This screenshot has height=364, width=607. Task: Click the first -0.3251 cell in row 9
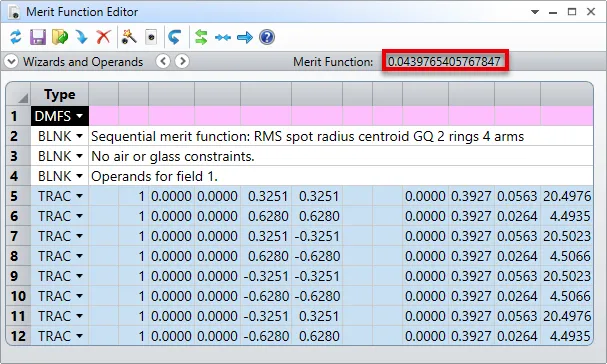click(x=266, y=276)
